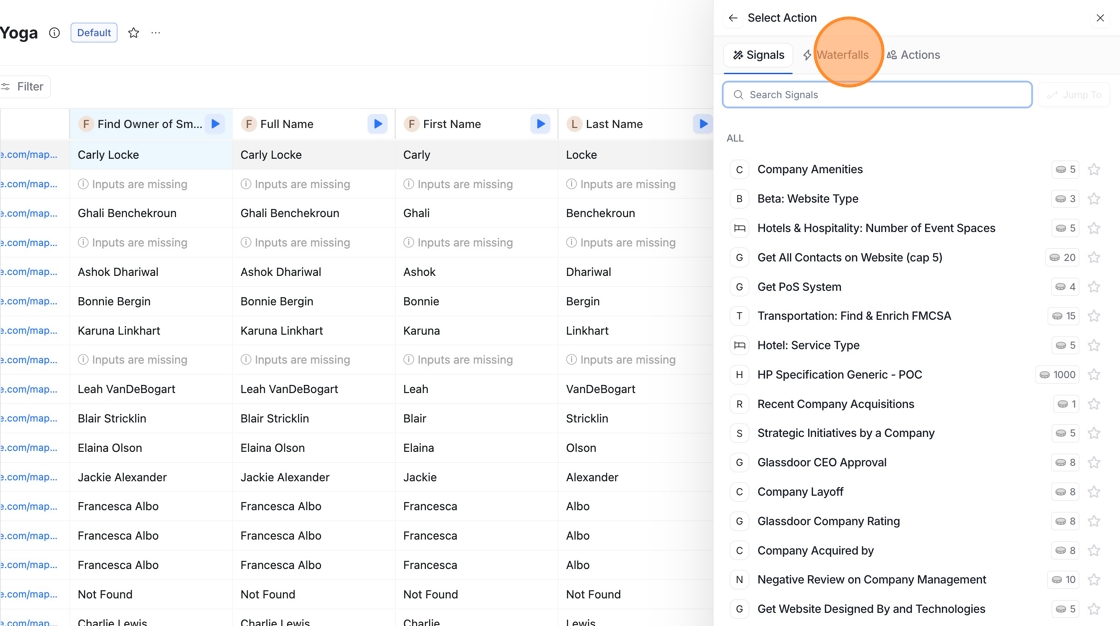Image resolution: width=1120 pixels, height=626 pixels.
Task: Favorite HP Specification Generic - POC signal
Action: click(1094, 374)
